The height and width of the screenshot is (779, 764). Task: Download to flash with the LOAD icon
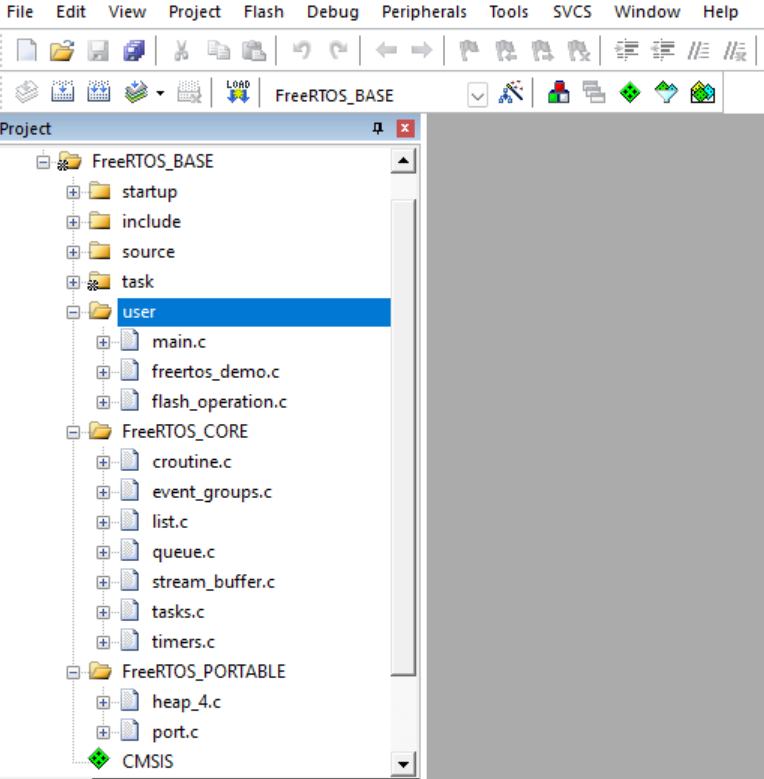(238, 92)
